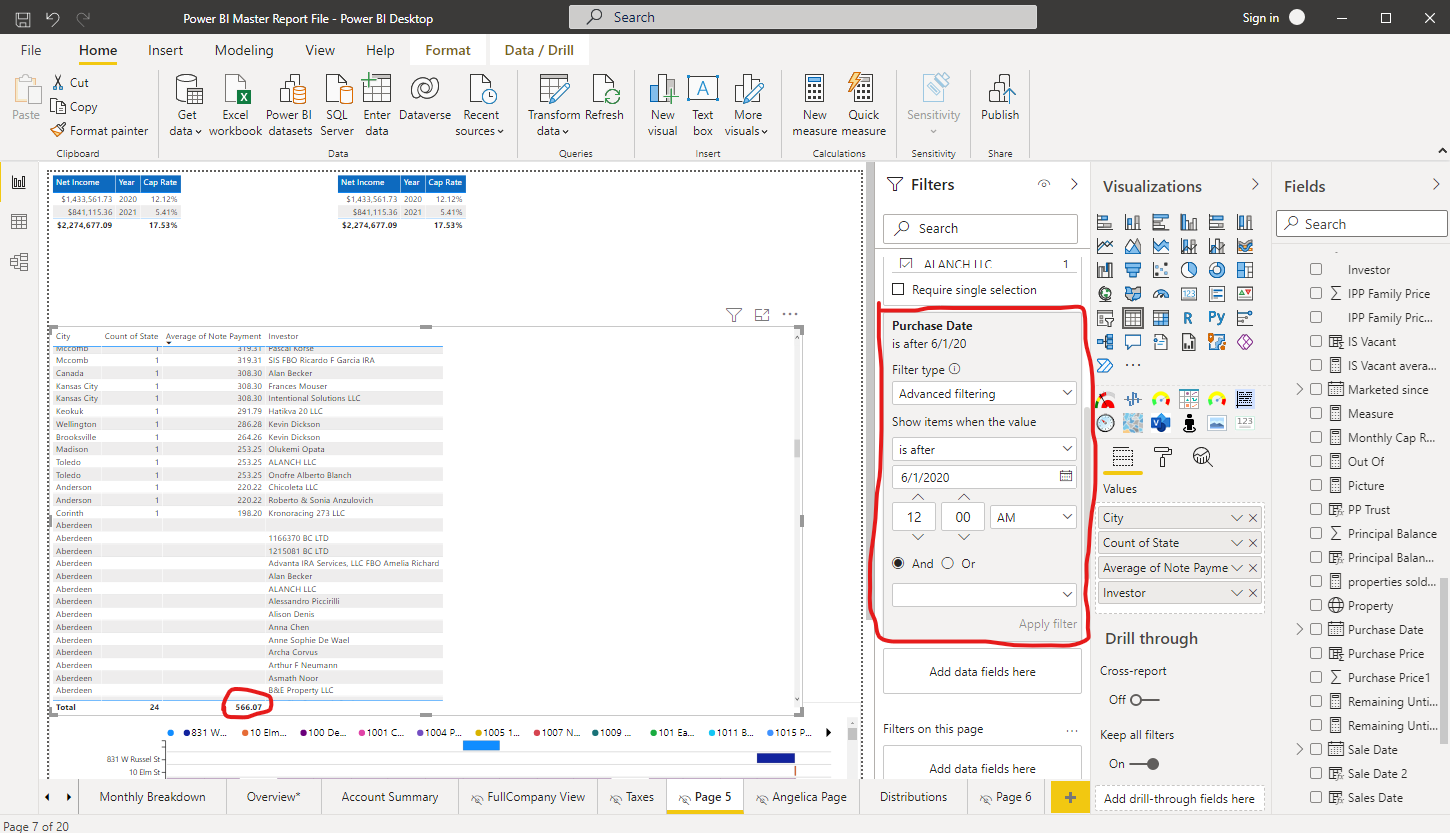Click the Cut command

pos(69,82)
